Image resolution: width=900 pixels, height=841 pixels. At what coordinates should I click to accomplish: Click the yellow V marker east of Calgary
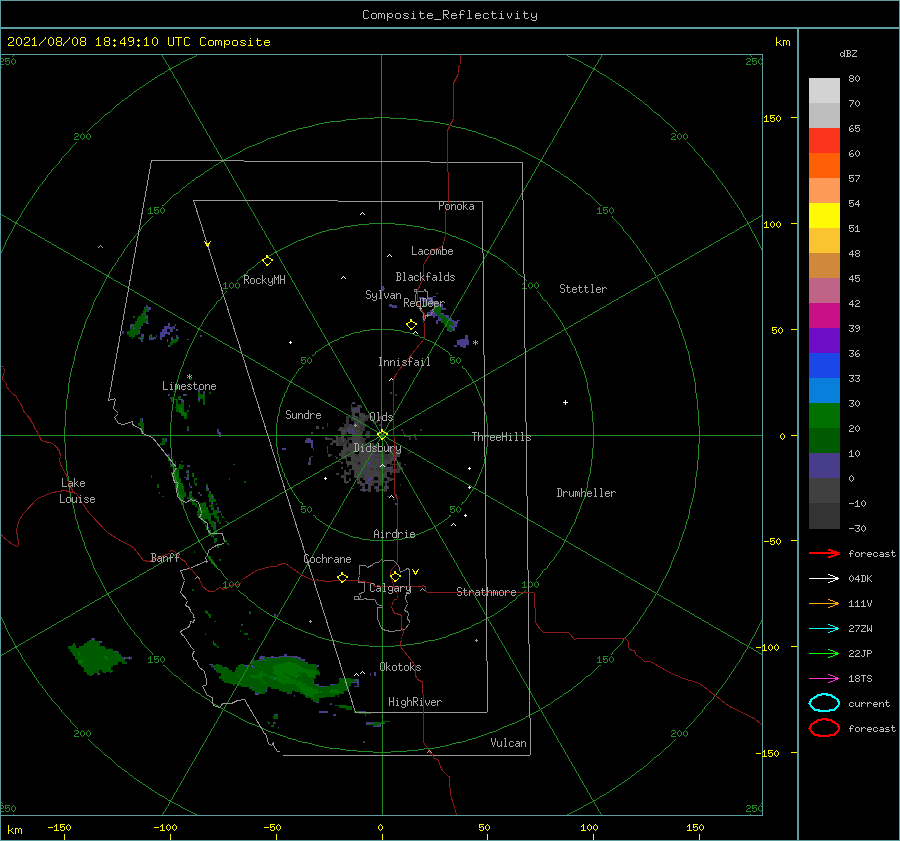point(415,572)
